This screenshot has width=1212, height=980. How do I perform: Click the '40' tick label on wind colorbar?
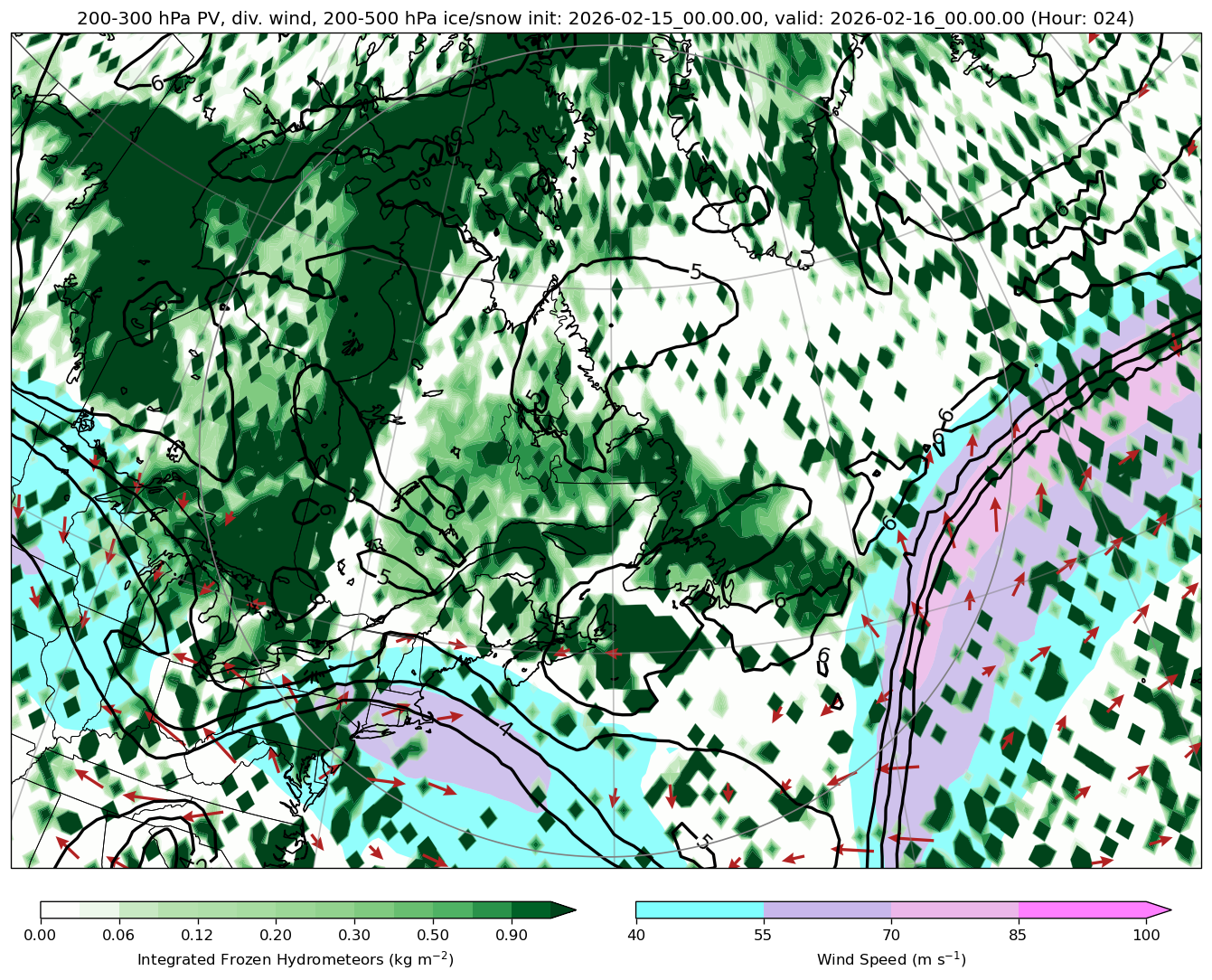point(636,935)
